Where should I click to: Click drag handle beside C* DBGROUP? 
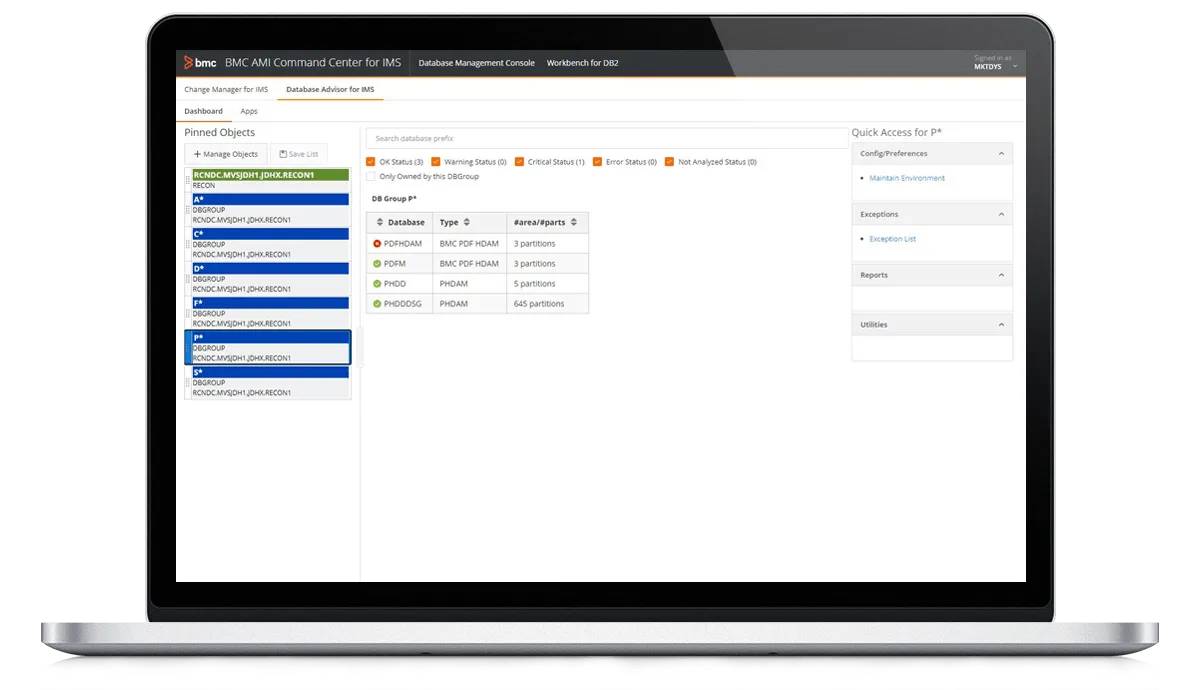tap(188, 244)
